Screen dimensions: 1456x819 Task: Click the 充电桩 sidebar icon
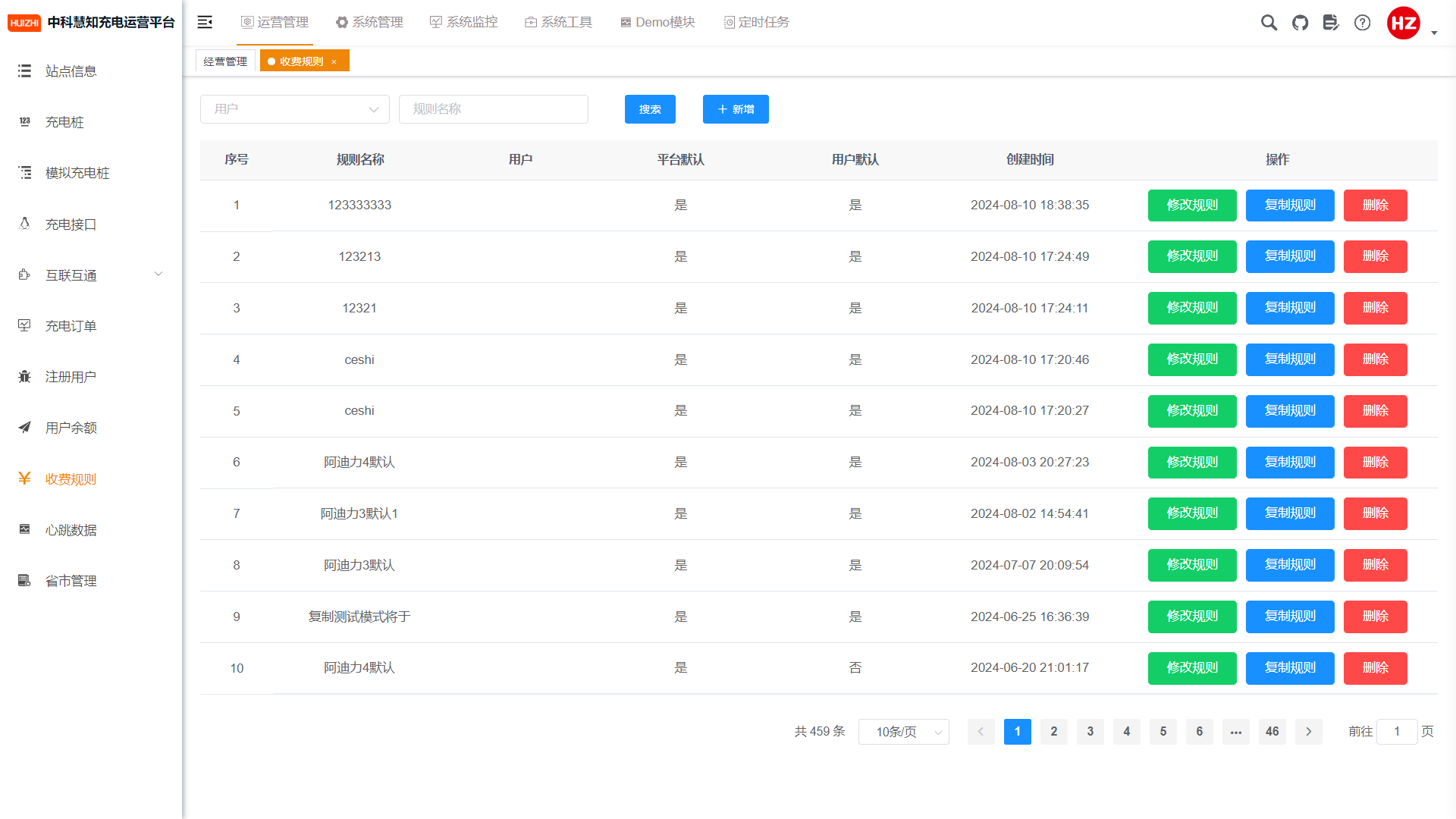click(25, 121)
